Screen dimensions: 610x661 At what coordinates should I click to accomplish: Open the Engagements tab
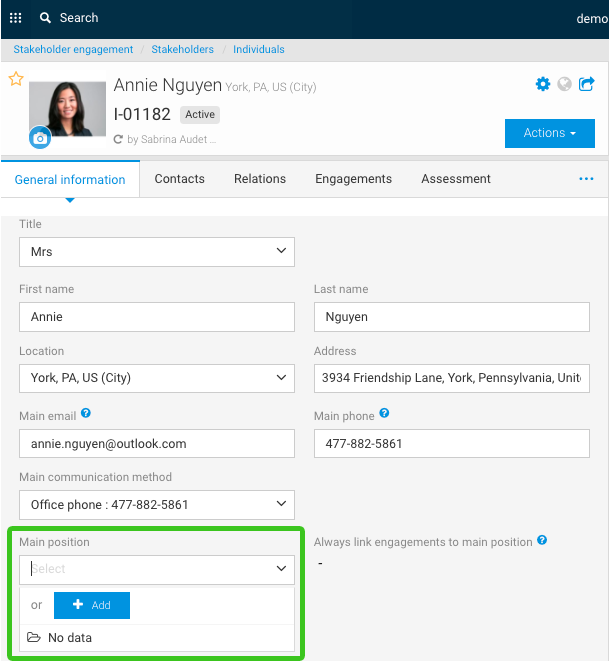353,179
